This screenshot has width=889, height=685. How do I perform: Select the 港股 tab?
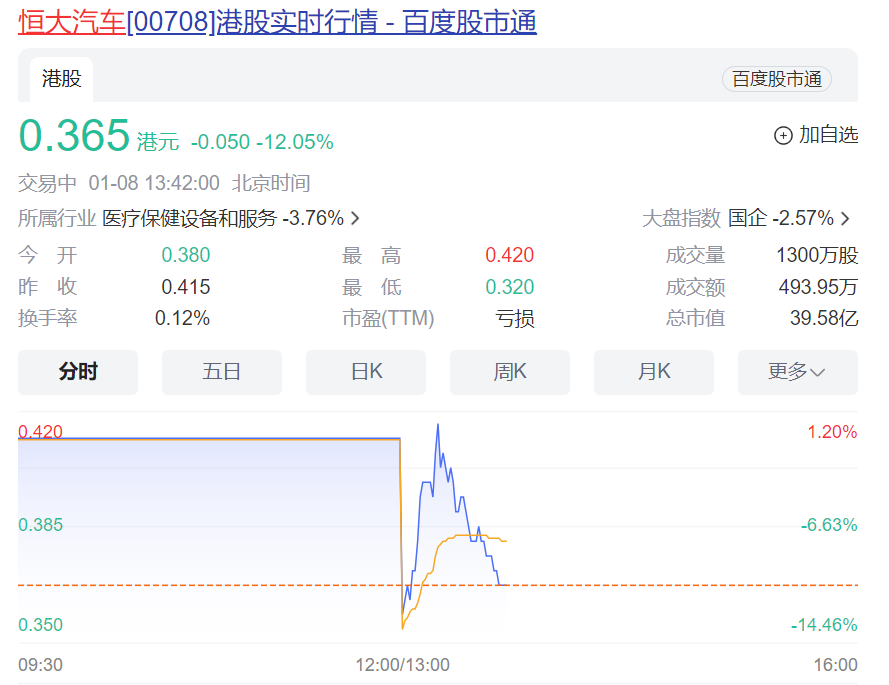[61, 79]
